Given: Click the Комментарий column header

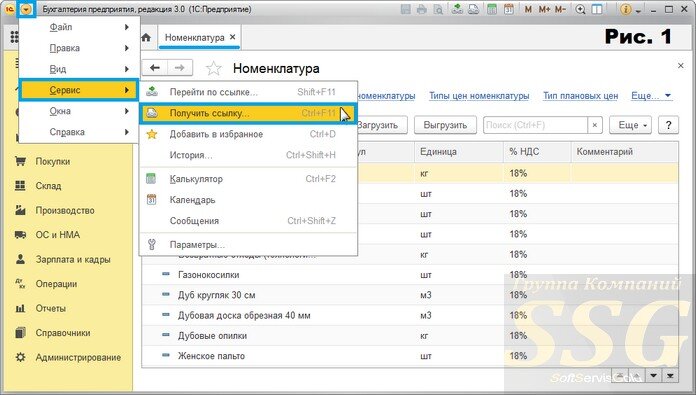Looking at the screenshot, I should click(624, 152).
